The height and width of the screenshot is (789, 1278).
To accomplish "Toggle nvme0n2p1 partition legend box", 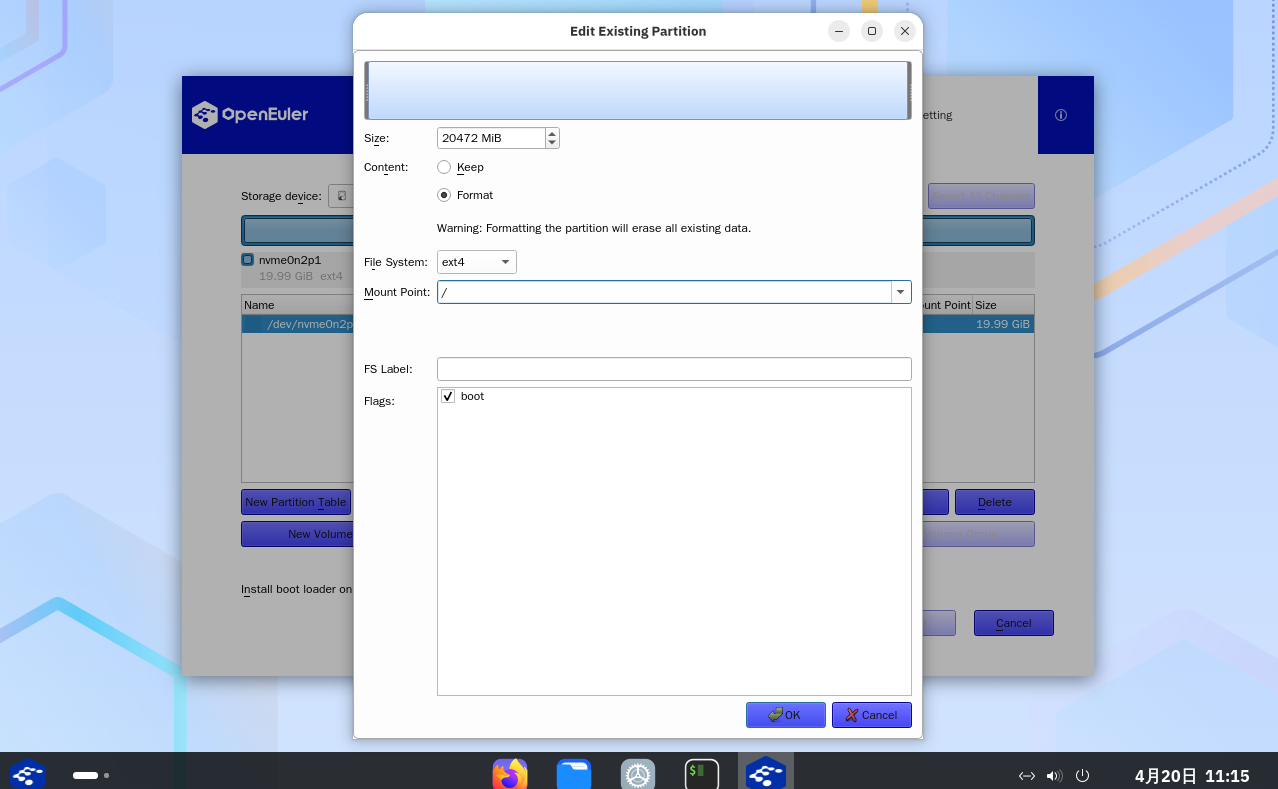I will tap(247, 259).
